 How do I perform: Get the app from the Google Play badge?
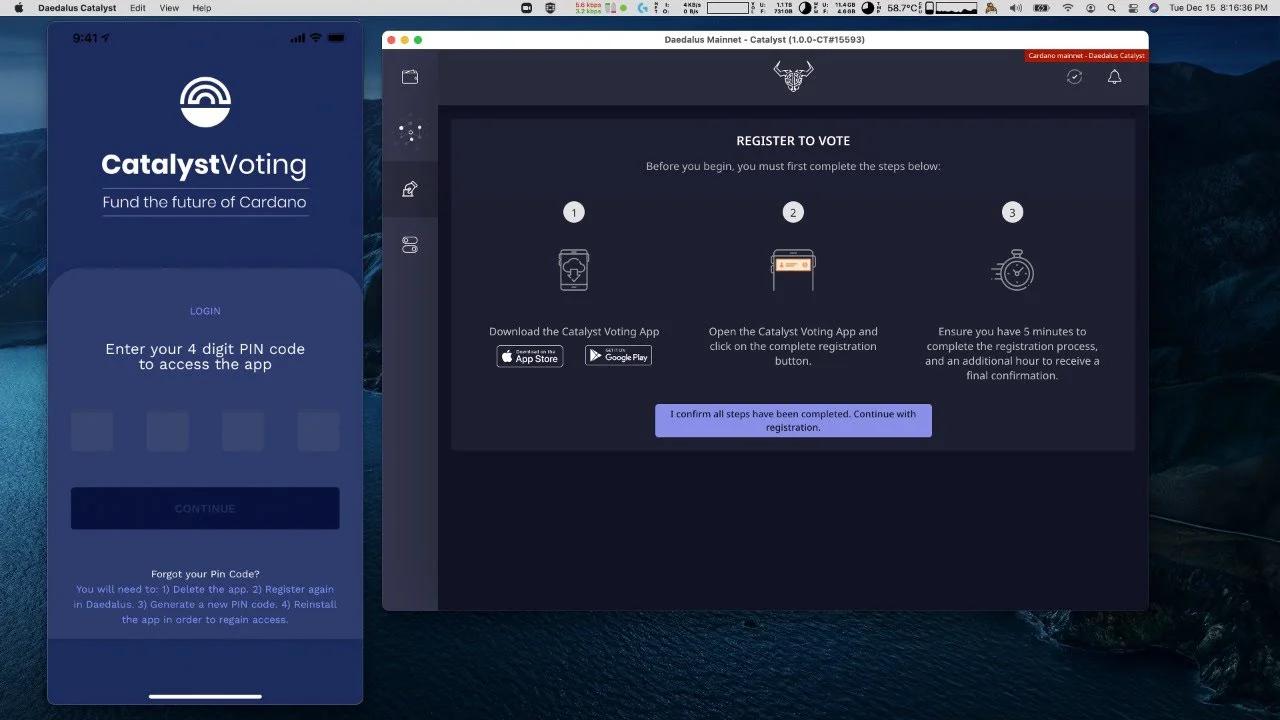point(617,355)
